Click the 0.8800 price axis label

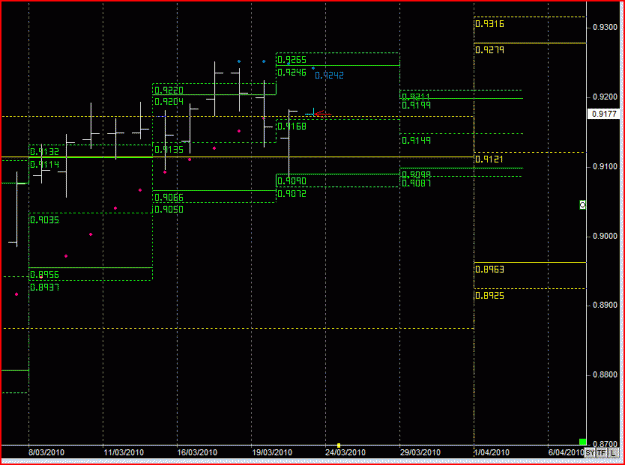[604, 375]
